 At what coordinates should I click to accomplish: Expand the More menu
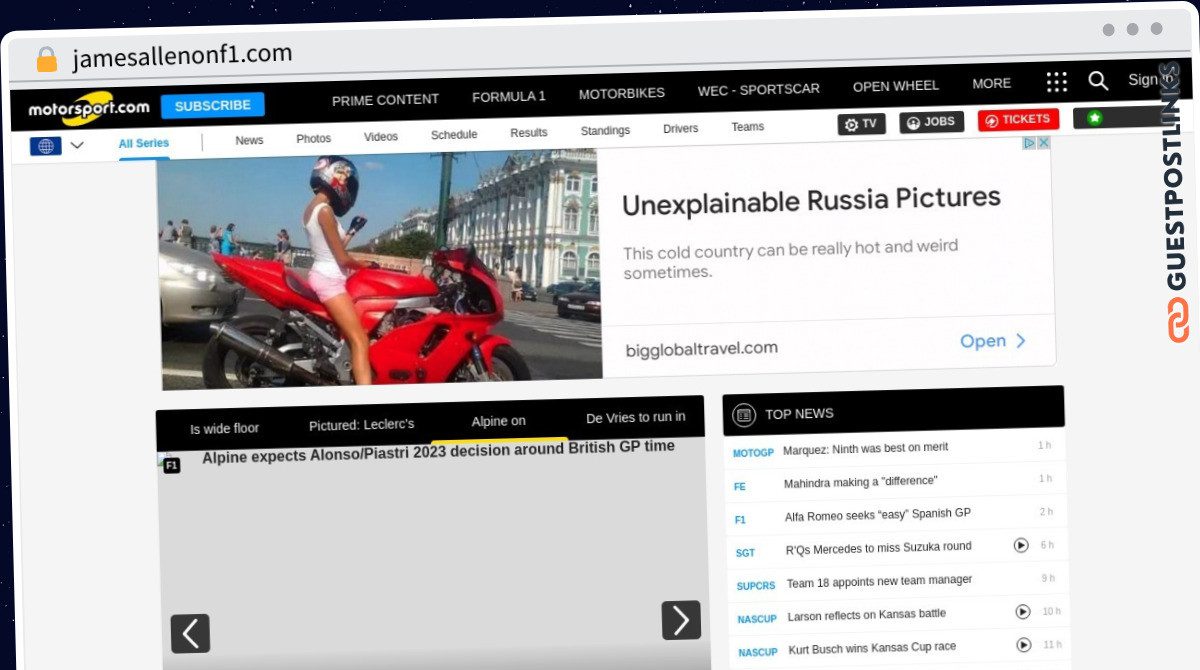click(x=992, y=83)
